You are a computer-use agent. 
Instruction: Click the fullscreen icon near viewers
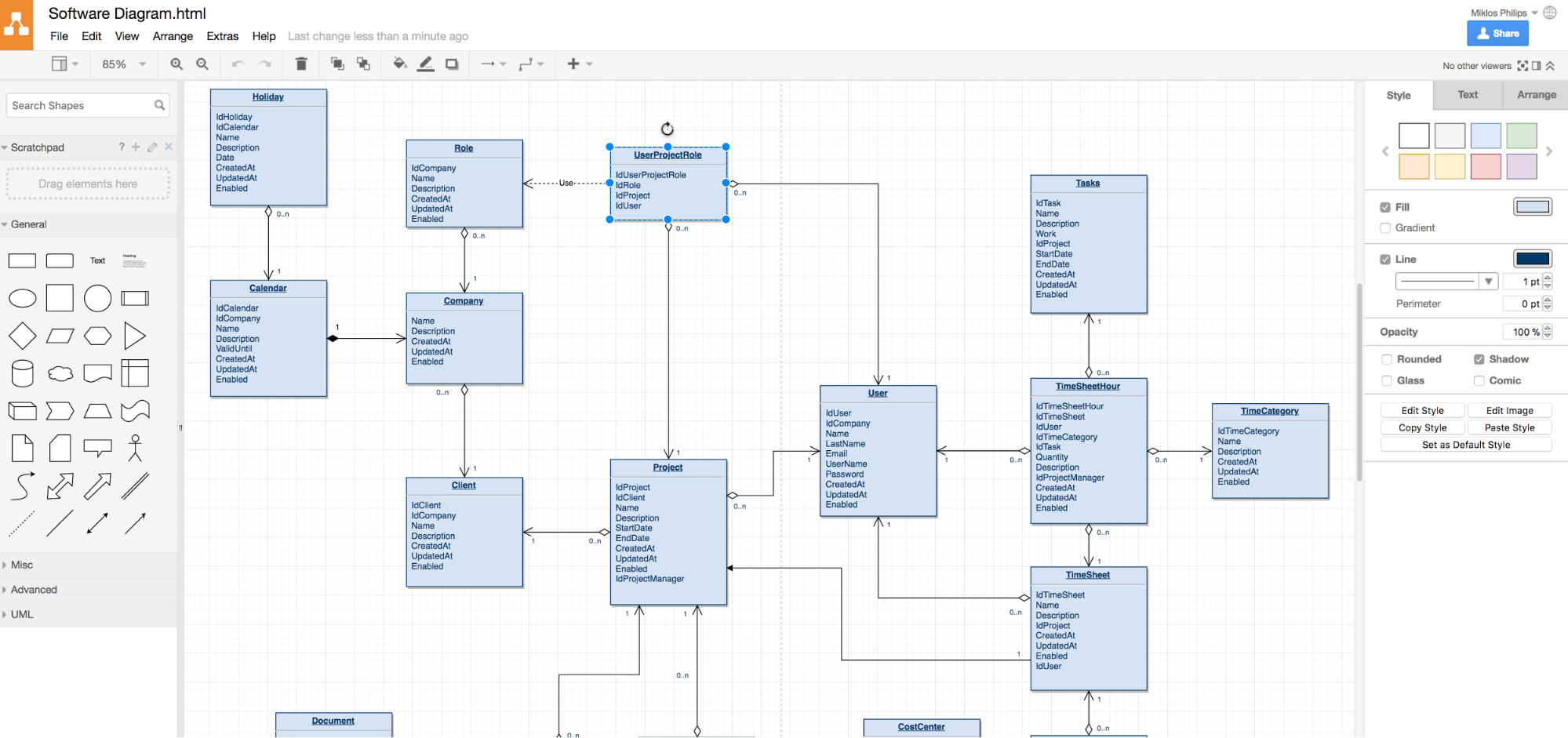(1523, 66)
